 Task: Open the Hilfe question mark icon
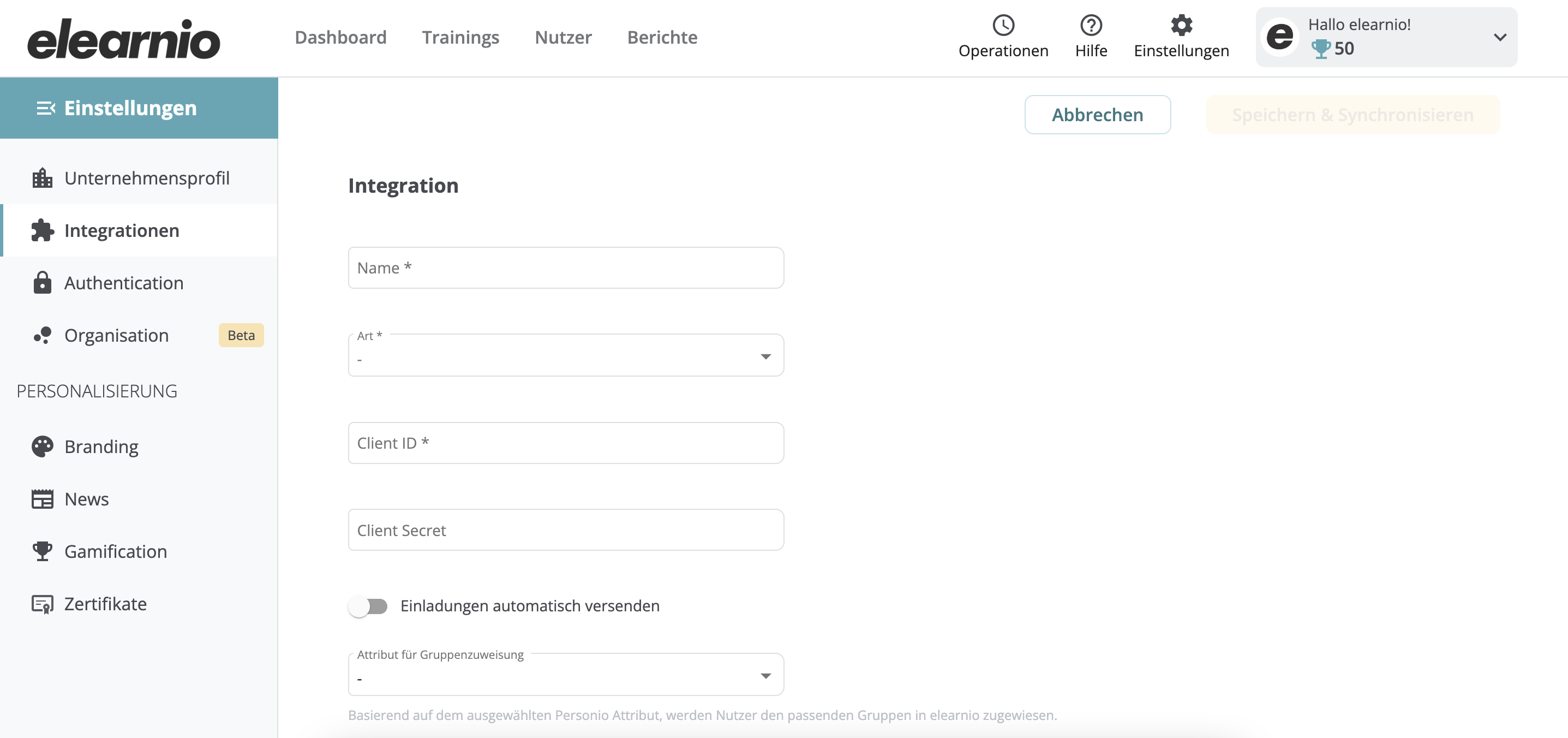1091,25
